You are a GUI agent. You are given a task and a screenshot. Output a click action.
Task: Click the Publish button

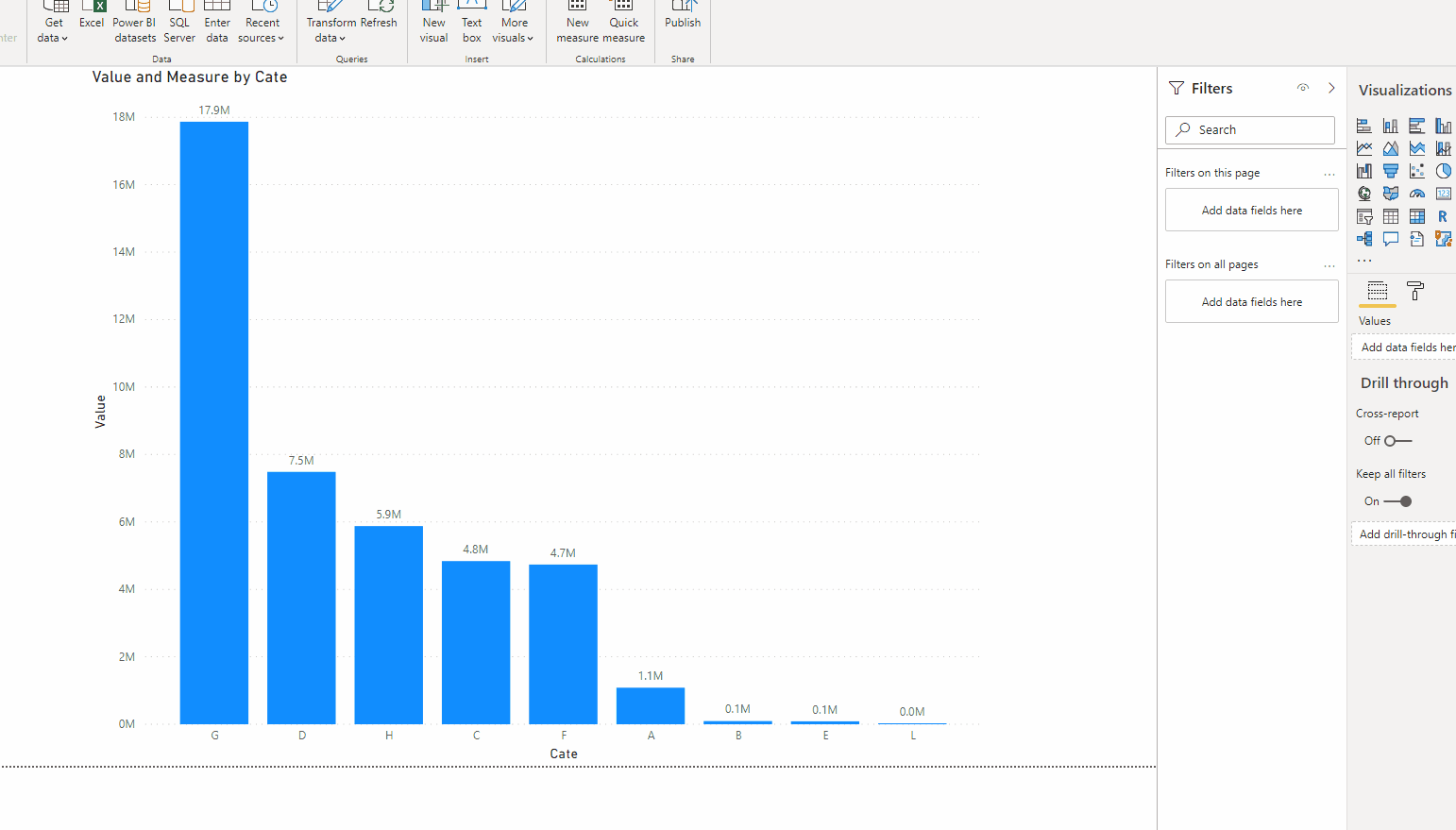coord(683,17)
